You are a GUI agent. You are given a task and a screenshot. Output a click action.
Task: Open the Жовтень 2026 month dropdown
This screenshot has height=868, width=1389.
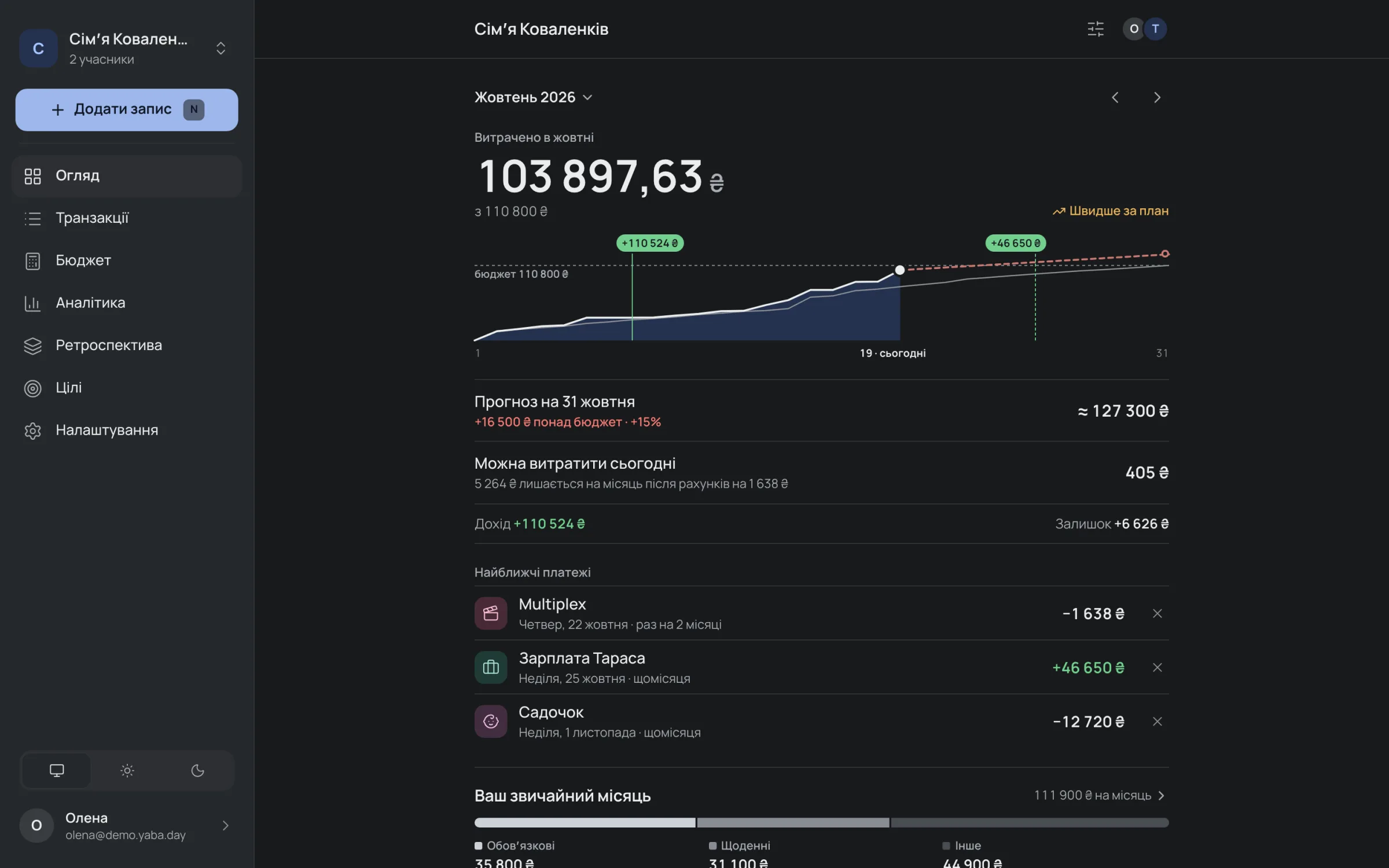point(533,97)
